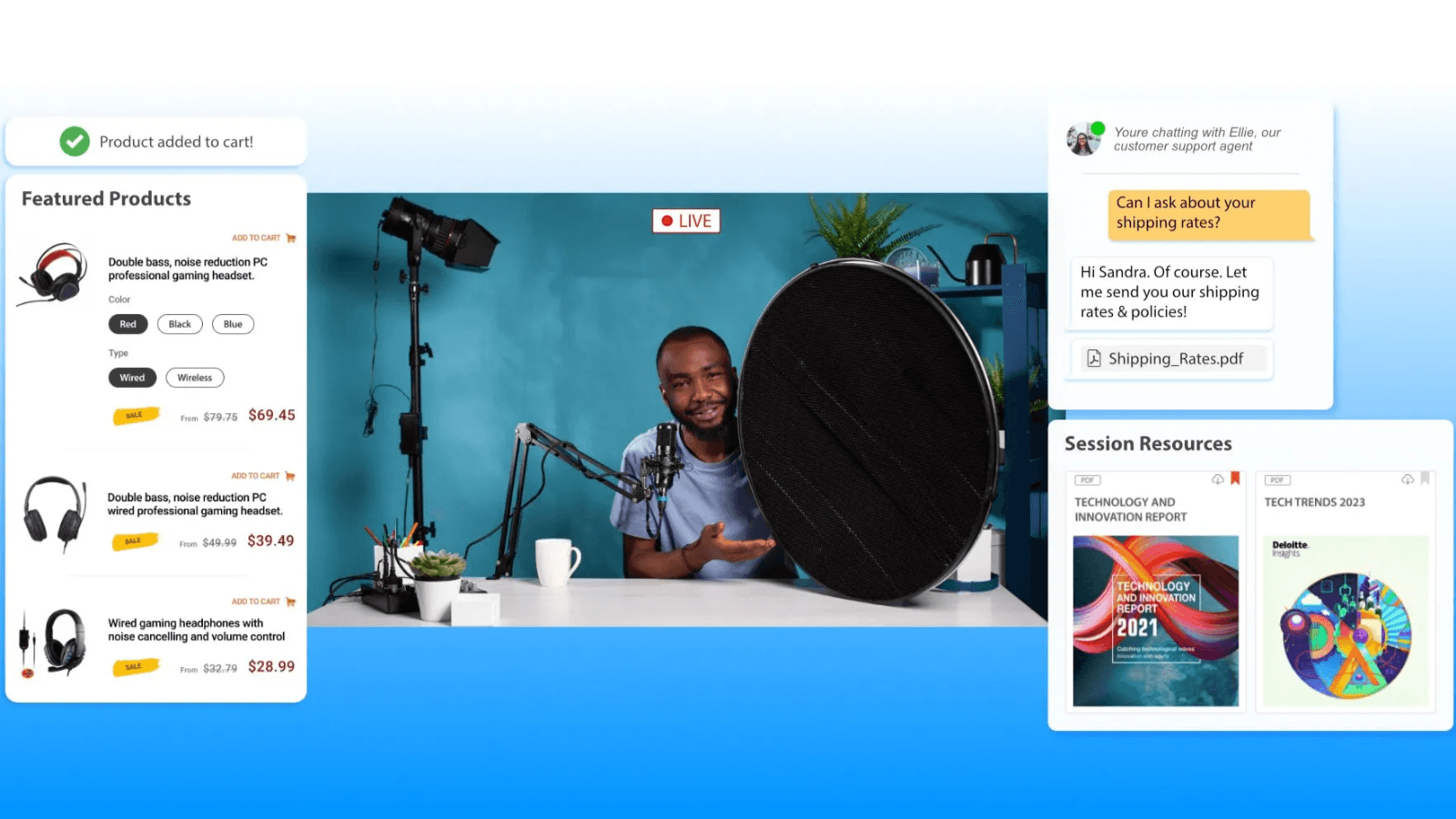
Task: Open the Deloitte Tech Trends 2023 cover
Action: [1345, 621]
